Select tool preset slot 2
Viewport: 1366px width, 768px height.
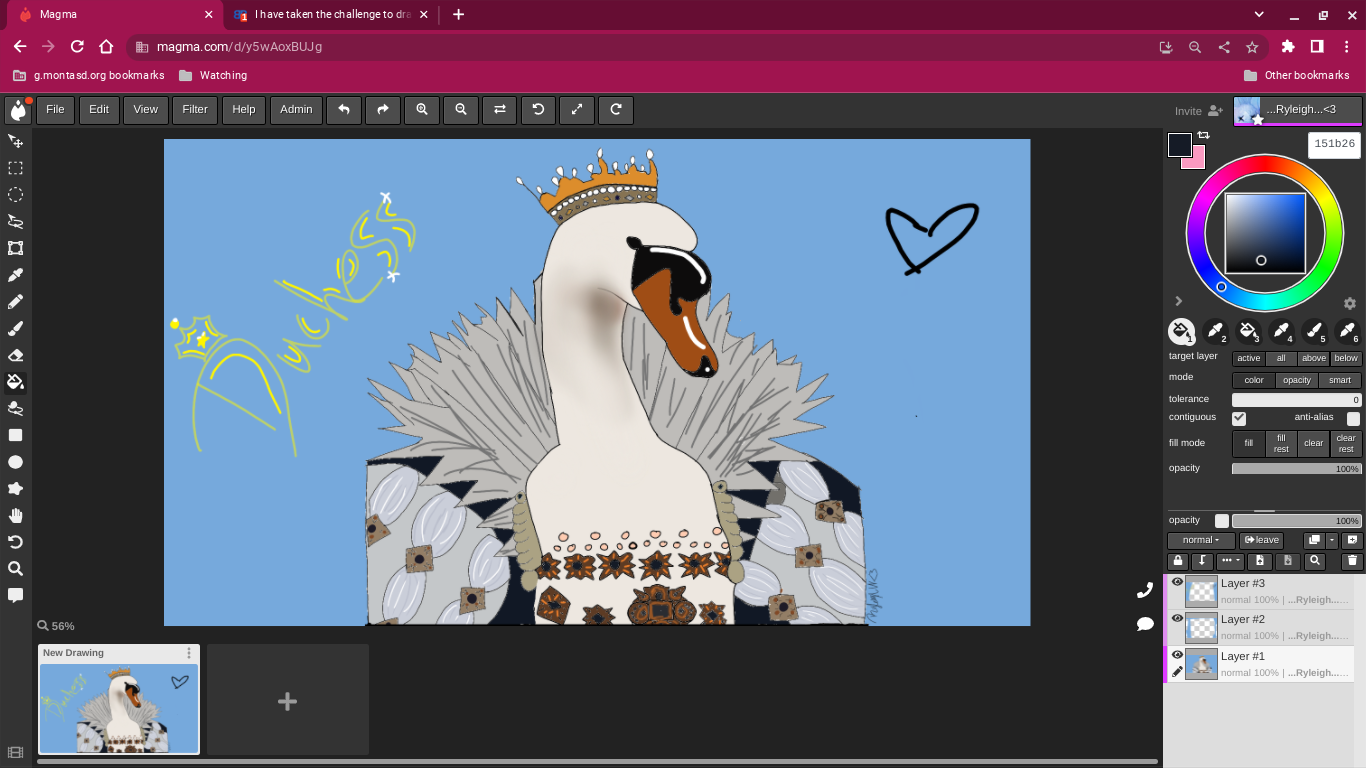pos(1214,331)
